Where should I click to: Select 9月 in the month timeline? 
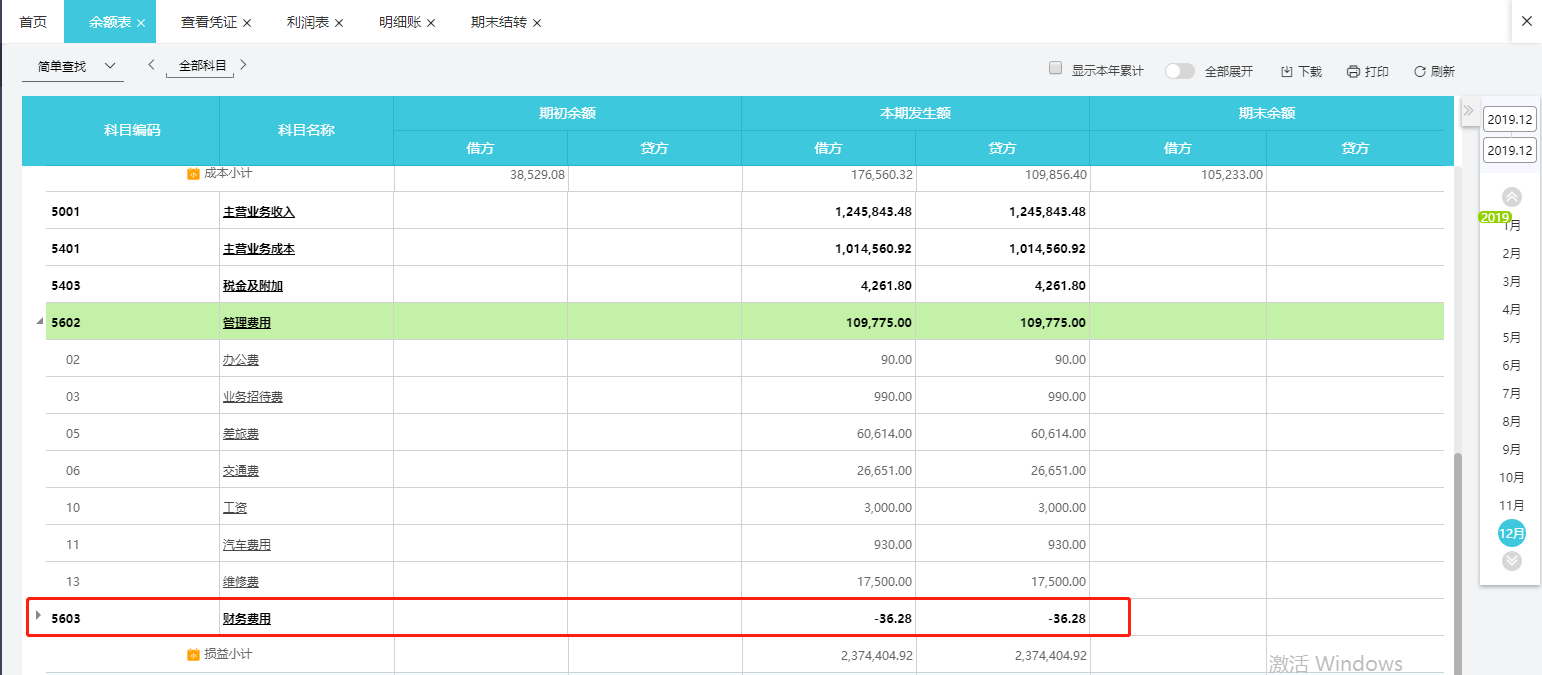tap(1512, 450)
